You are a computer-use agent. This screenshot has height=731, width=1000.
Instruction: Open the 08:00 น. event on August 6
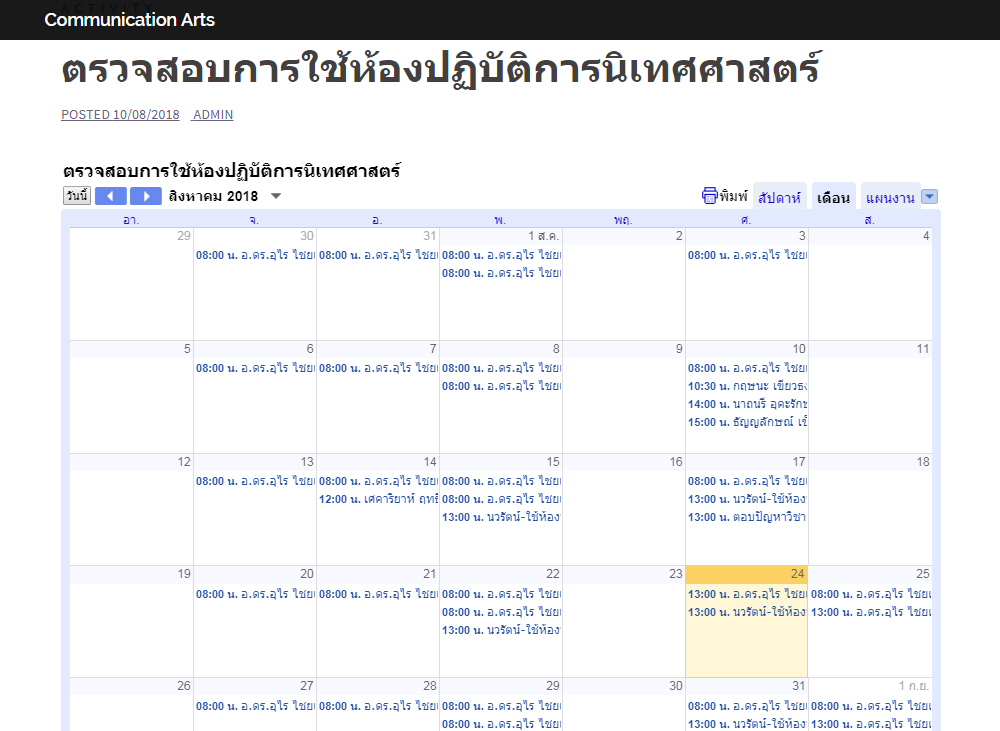point(255,368)
